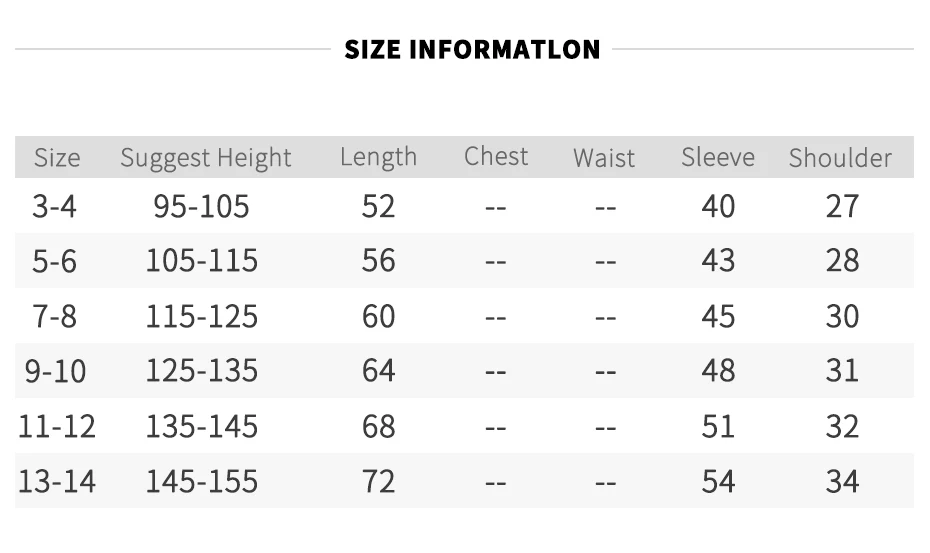Click the Suggest Height column header
Screen dimensions: 930x553
[x=206, y=158]
